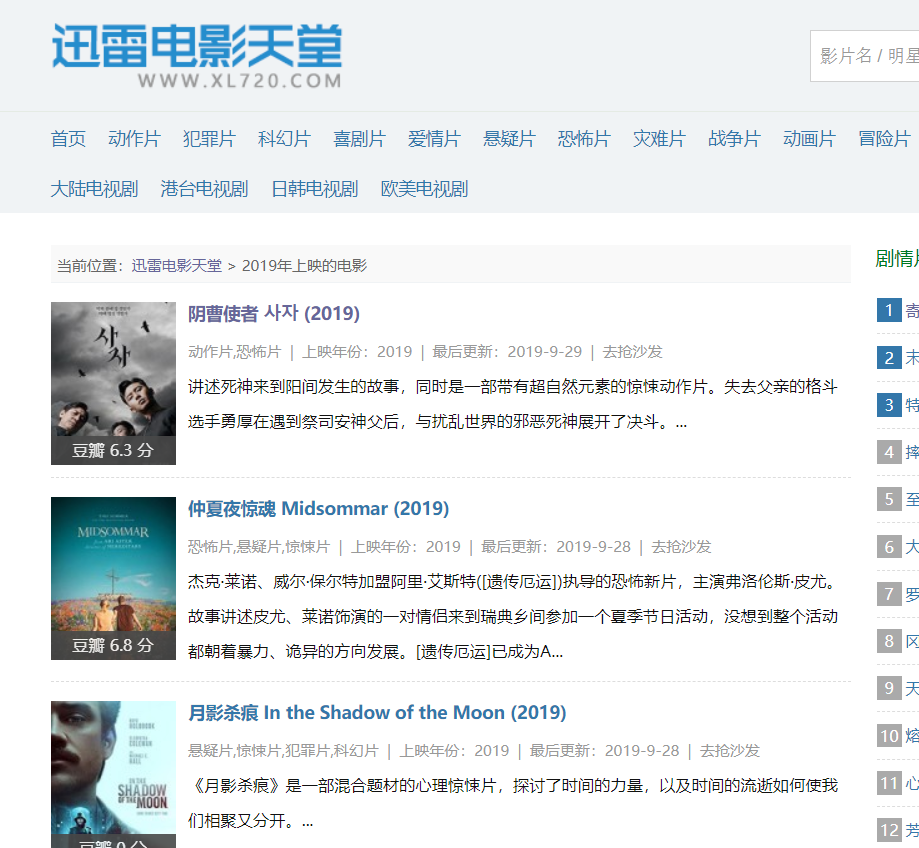
Task: Click genre text 动作片,恐怖片
Action: click(234, 352)
